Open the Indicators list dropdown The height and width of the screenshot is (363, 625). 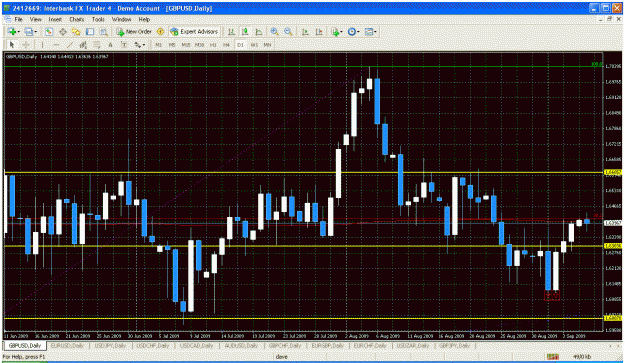tap(337, 32)
